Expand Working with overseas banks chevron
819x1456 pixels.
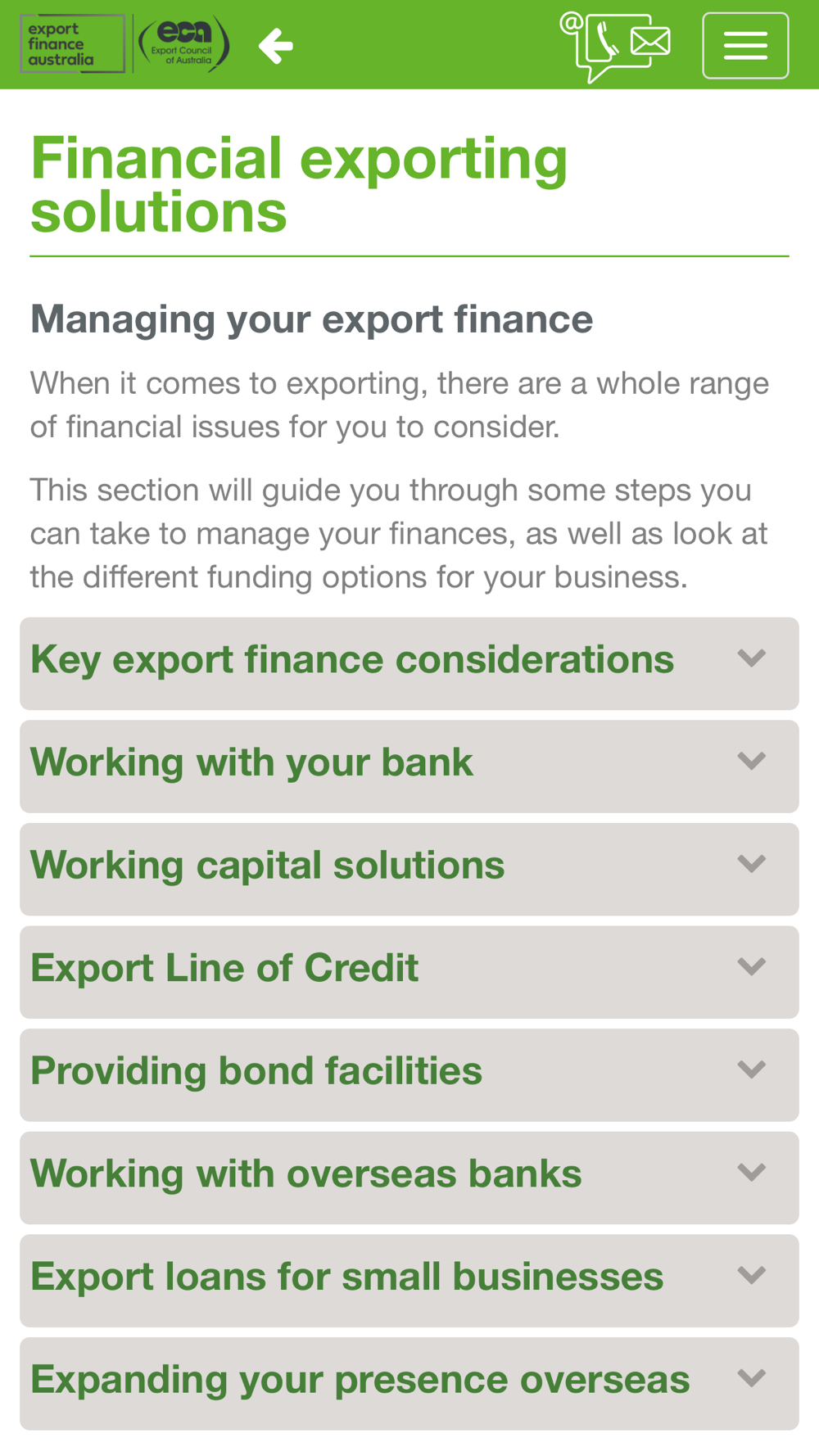[751, 1173]
